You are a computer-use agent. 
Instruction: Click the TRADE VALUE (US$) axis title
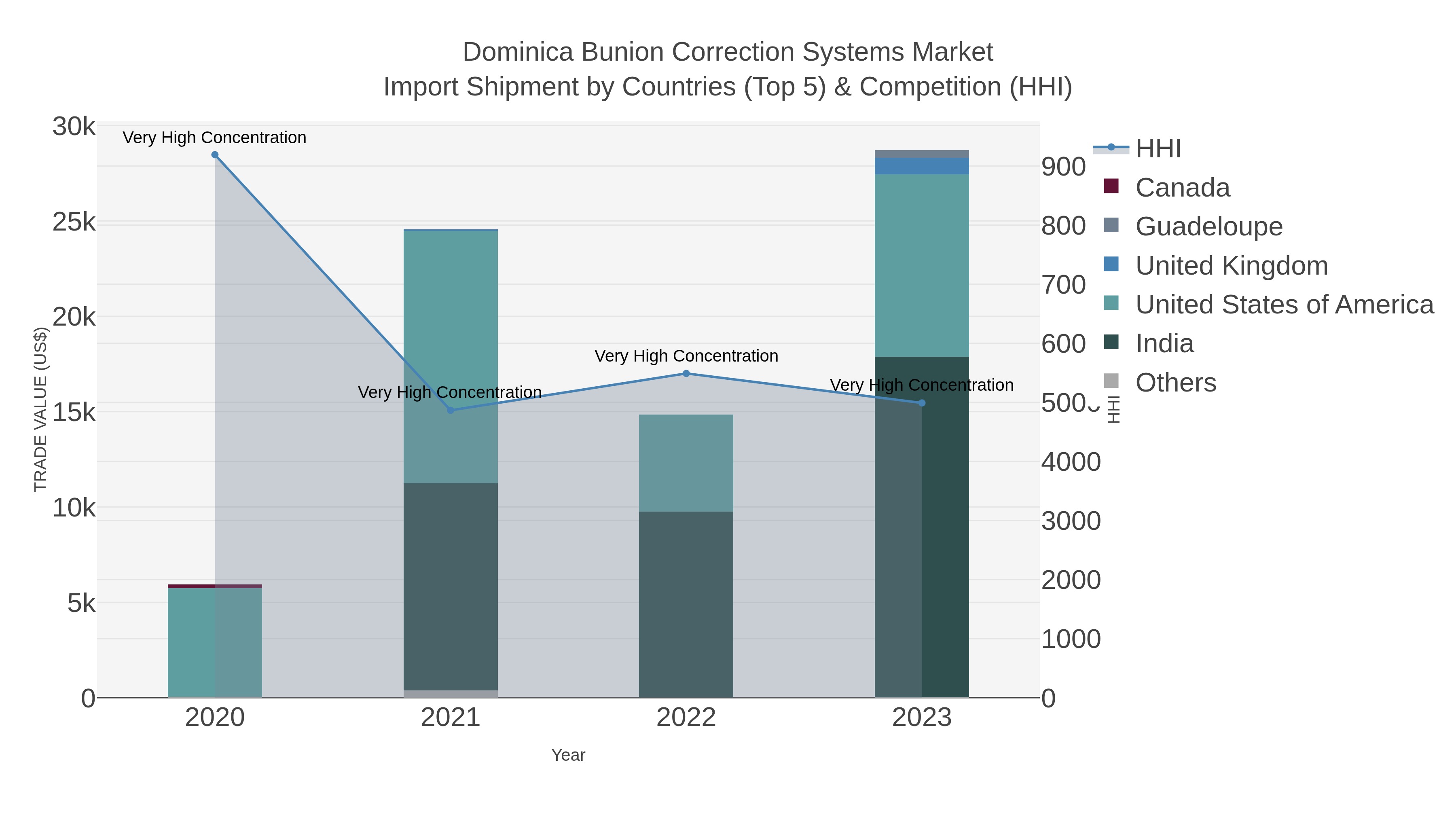(41, 410)
